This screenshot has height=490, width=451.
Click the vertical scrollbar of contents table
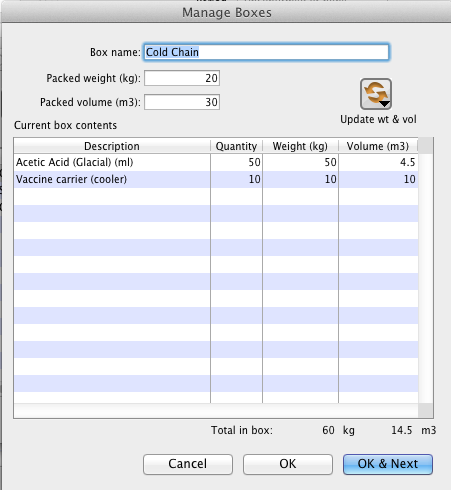click(426, 270)
